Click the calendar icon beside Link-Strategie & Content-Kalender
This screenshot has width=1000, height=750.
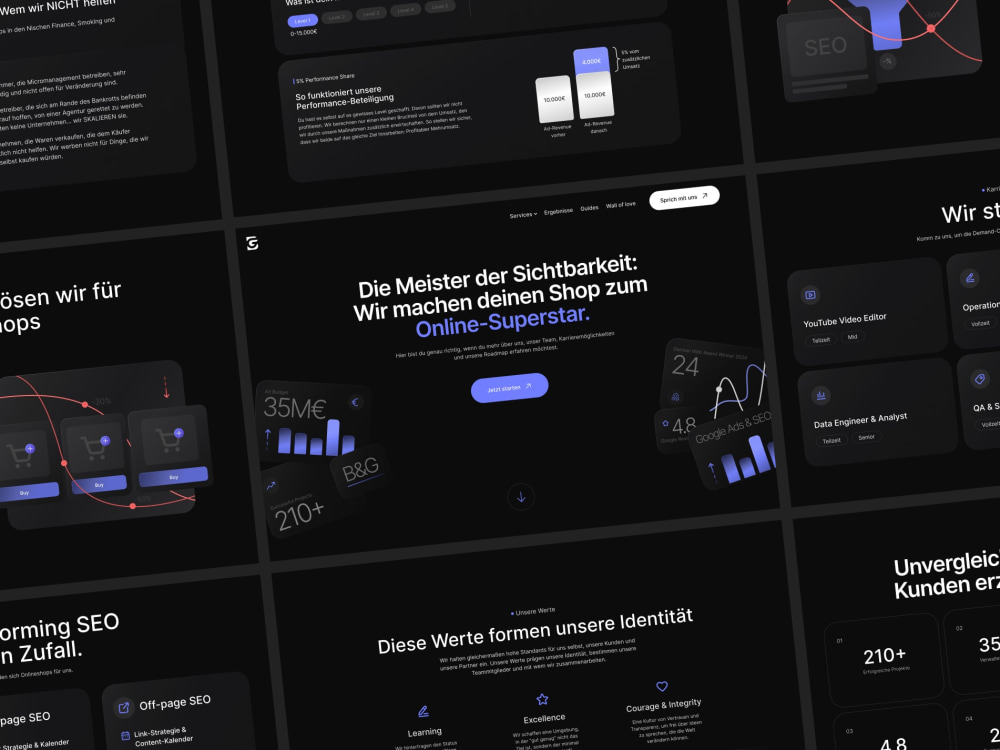pos(126,736)
